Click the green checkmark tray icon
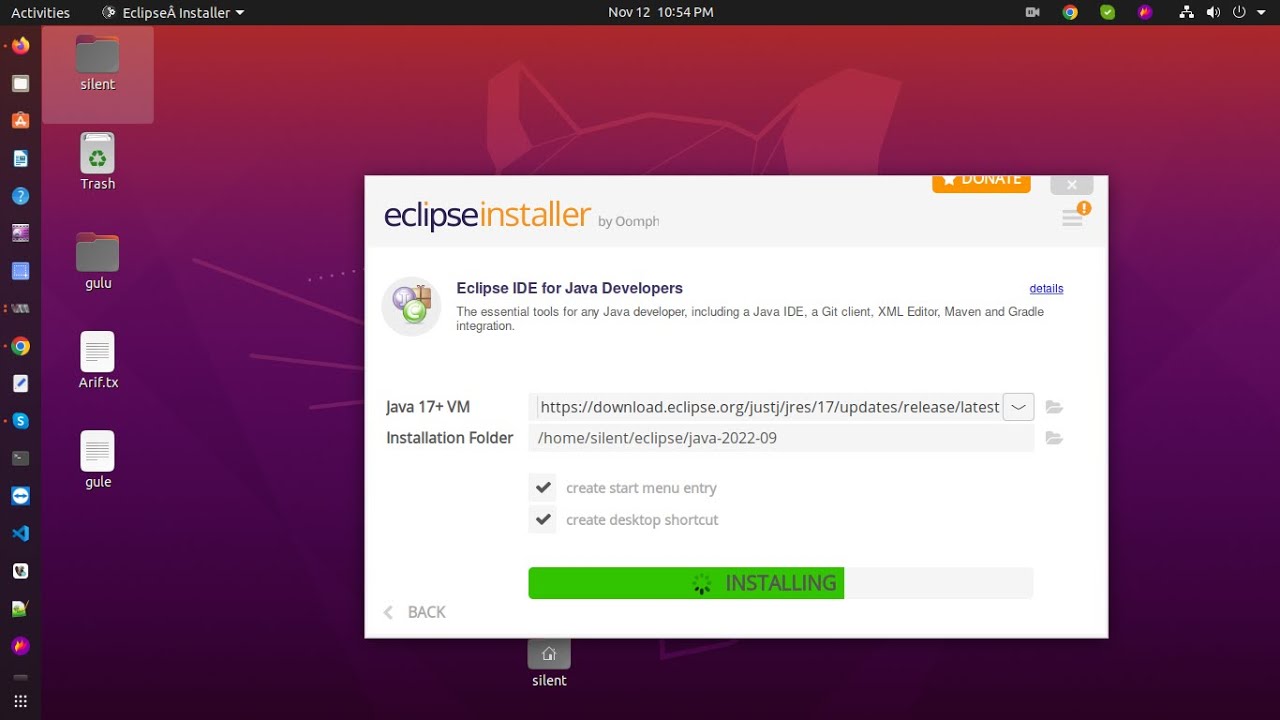Image resolution: width=1280 pixels, height=720 pixels. 1107,13
